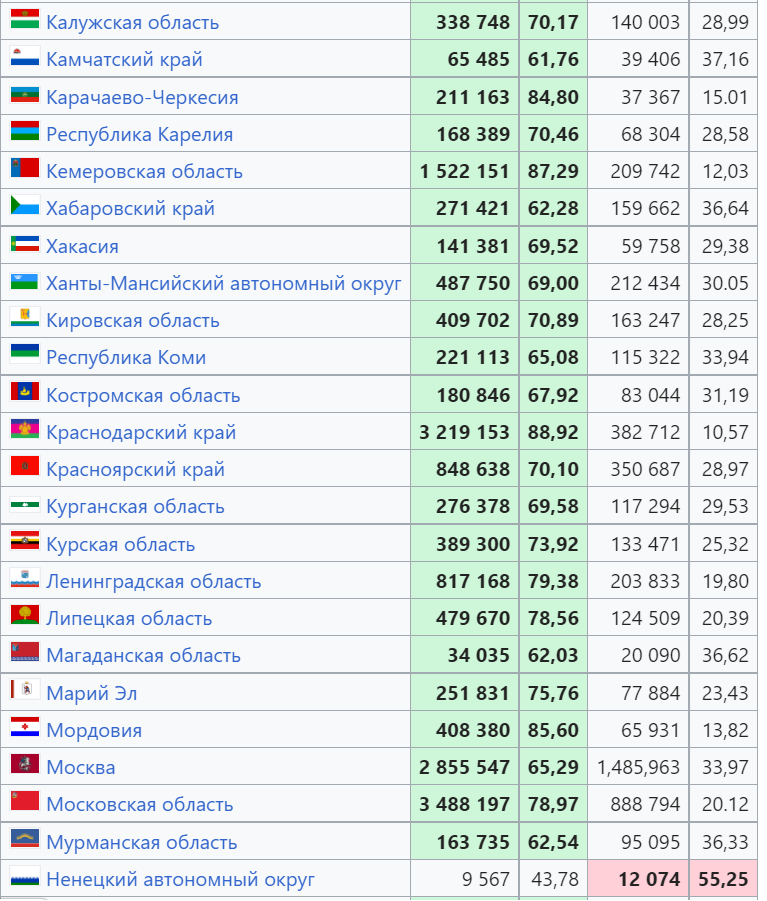Click the Kamchatka Krai flag icon
Viewport: 767px width, 901px height.
click(x=25, y=56)
